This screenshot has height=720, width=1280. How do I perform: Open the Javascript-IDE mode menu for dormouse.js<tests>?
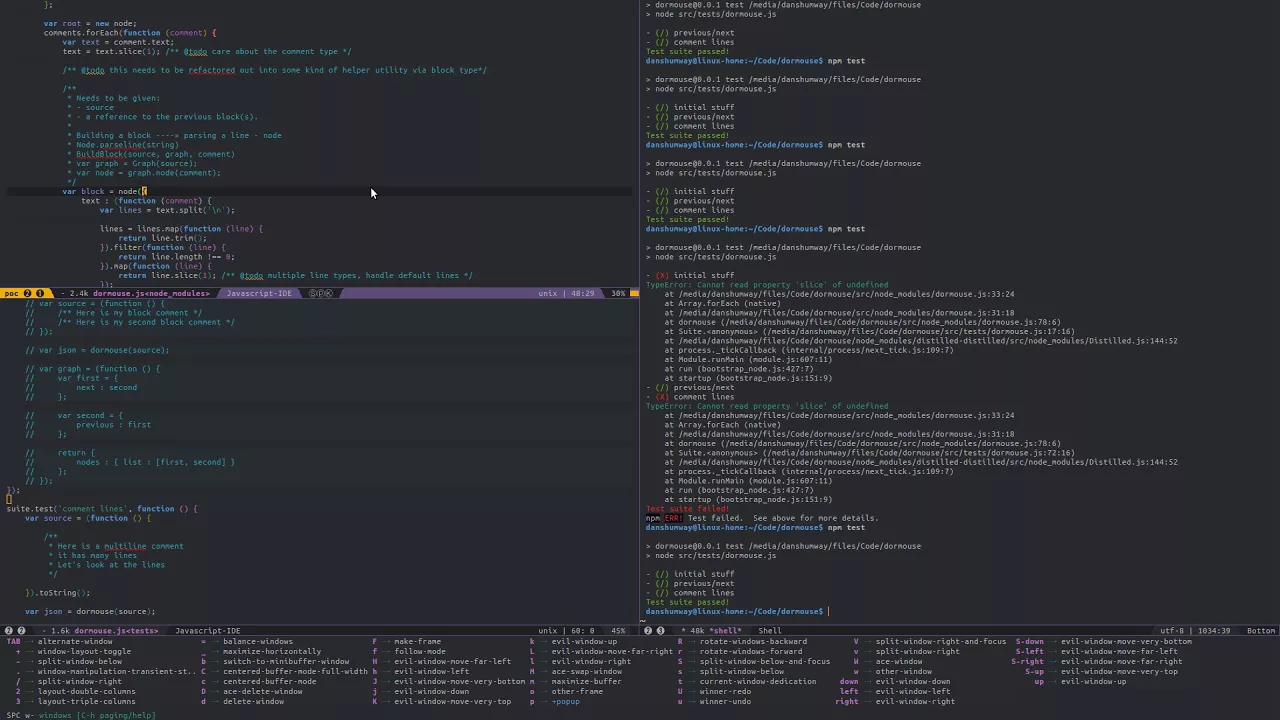[x=208, y=631]
